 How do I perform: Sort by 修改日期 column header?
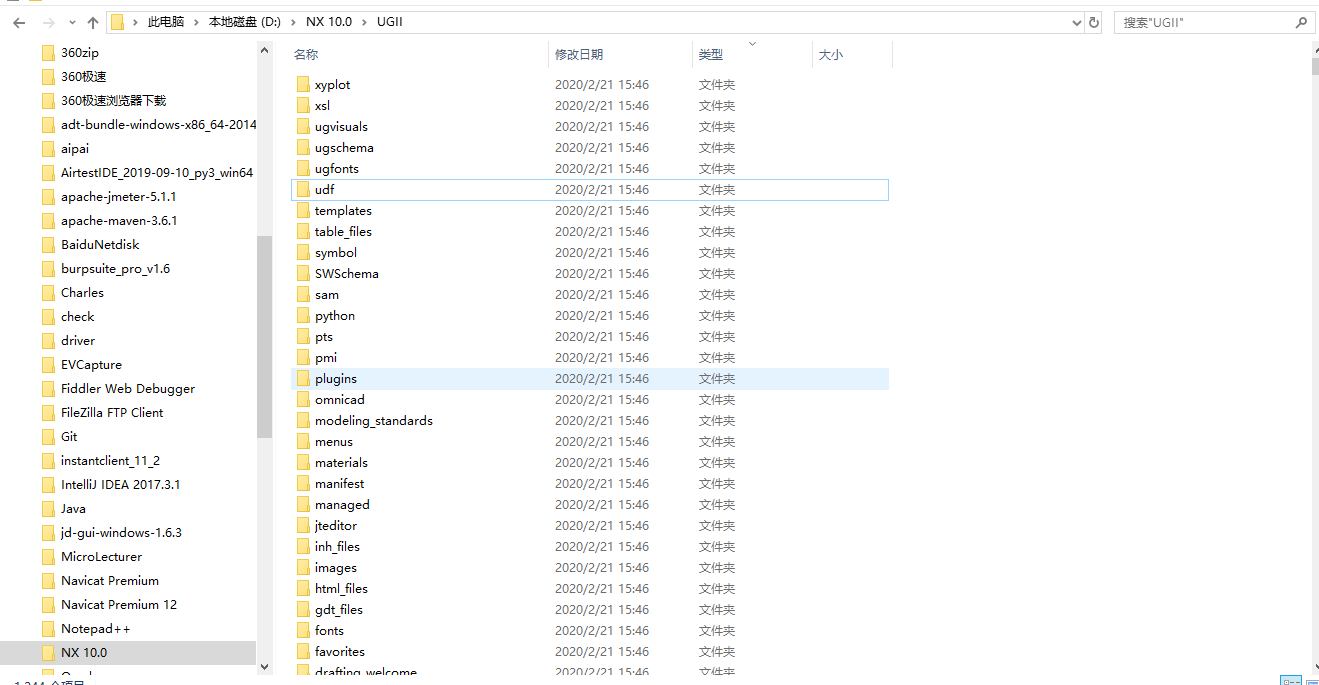tap(579, 55)
